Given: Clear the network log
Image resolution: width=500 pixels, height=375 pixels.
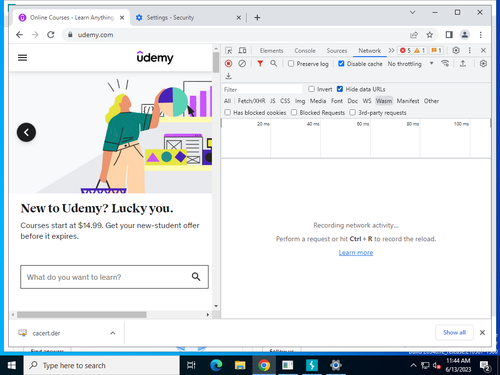Looking at the screenshot, I should 242,63.
